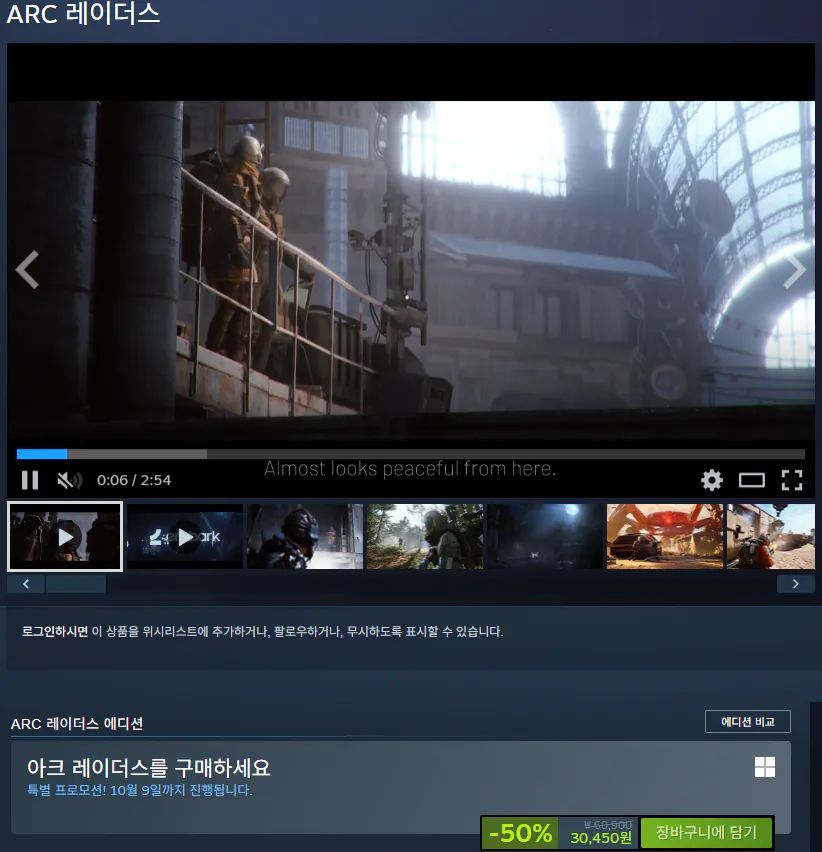Toggle theater mode icon

click(752, 480)
